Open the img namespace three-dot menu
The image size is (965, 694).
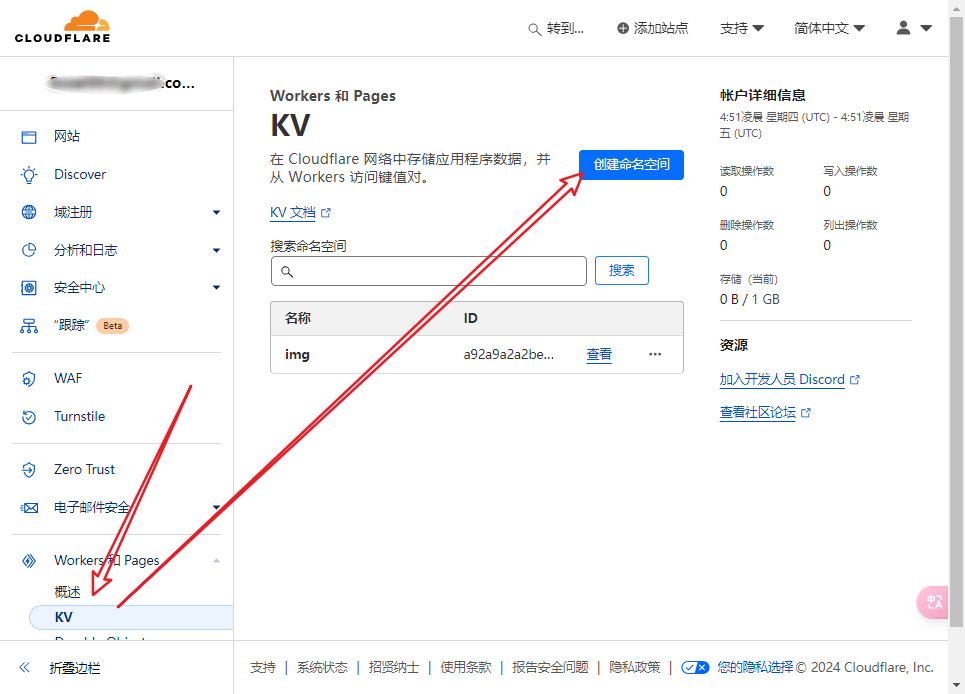click(655, 354)
